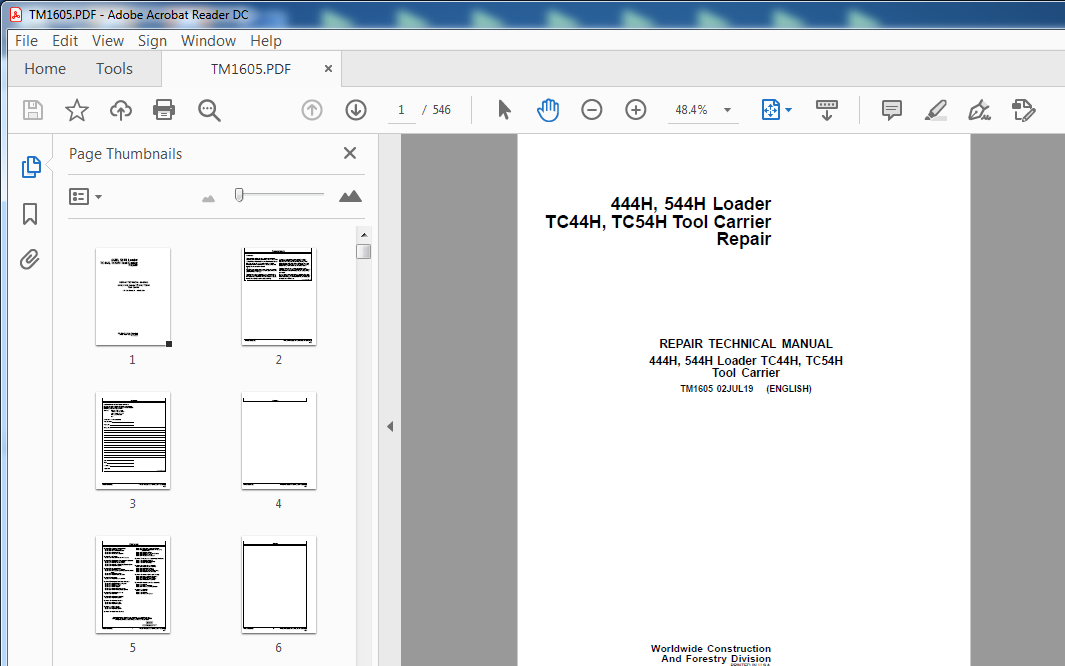Select page 5 thumbnail

click(132, 585)
